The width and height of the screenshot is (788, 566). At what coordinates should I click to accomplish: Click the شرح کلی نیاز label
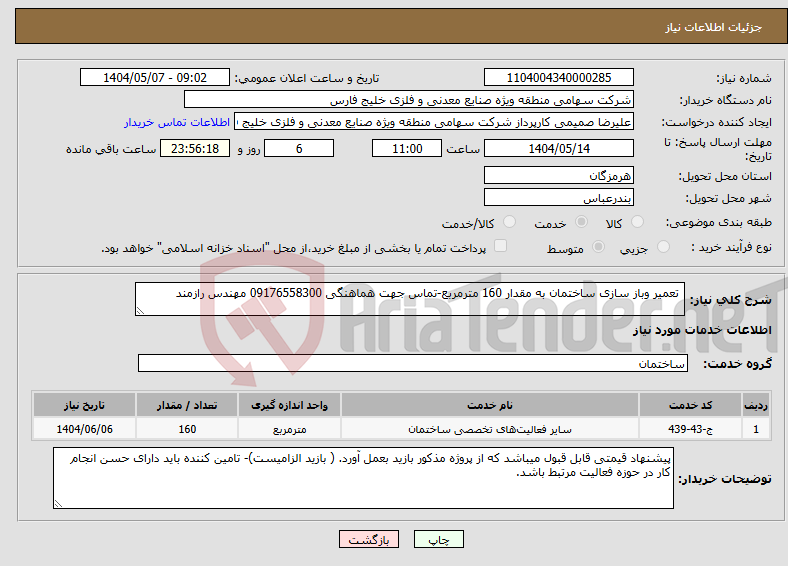731,300
